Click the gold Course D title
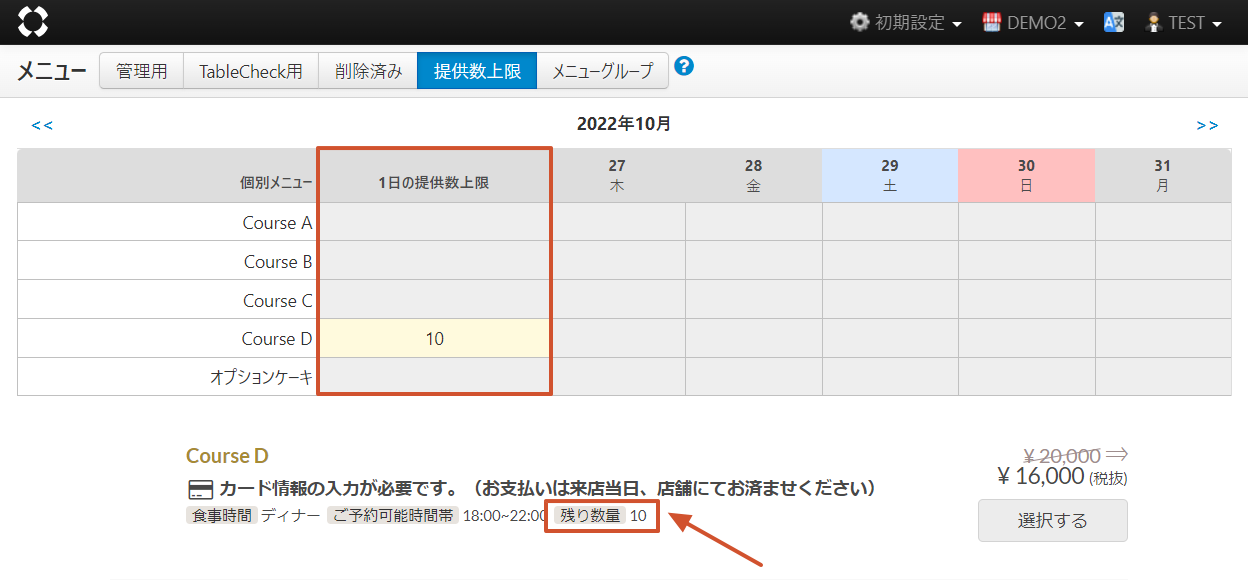The image size is (1248, 580). (227, 456)
